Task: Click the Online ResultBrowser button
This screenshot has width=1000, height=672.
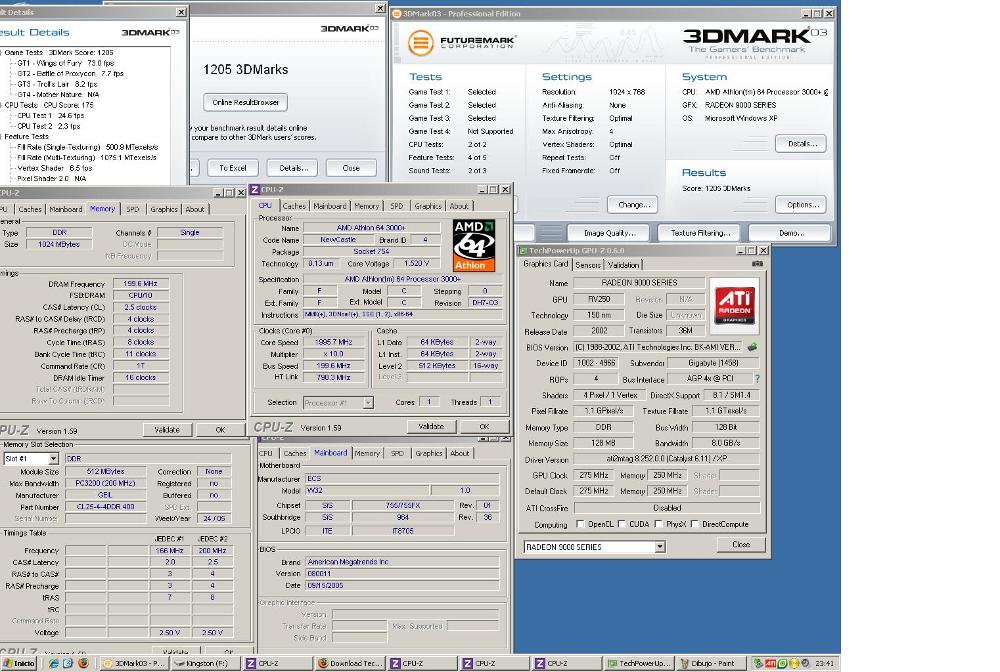Action: click(246, 102)
